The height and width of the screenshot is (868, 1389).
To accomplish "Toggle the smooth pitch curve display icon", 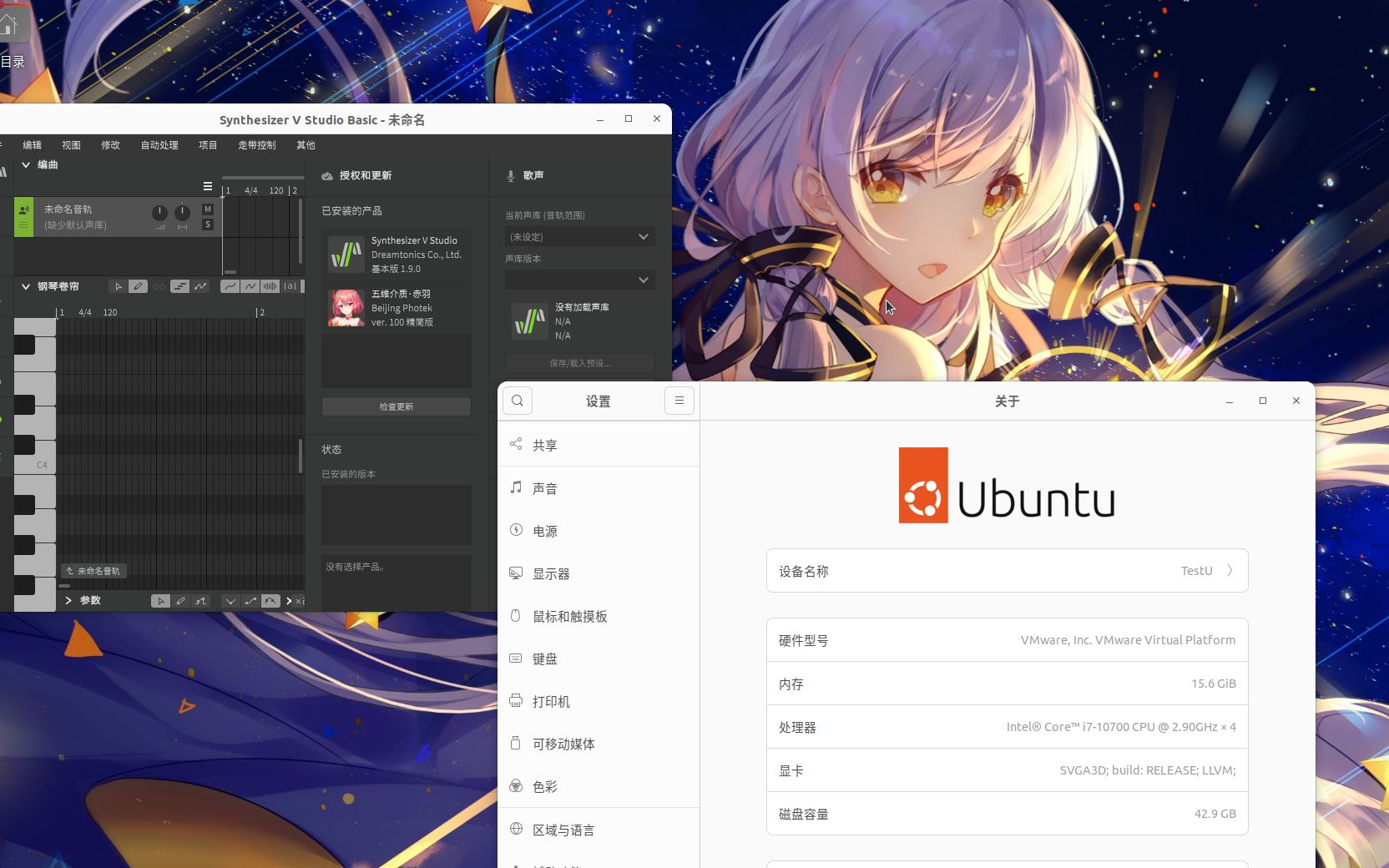I will pos(230,286).
